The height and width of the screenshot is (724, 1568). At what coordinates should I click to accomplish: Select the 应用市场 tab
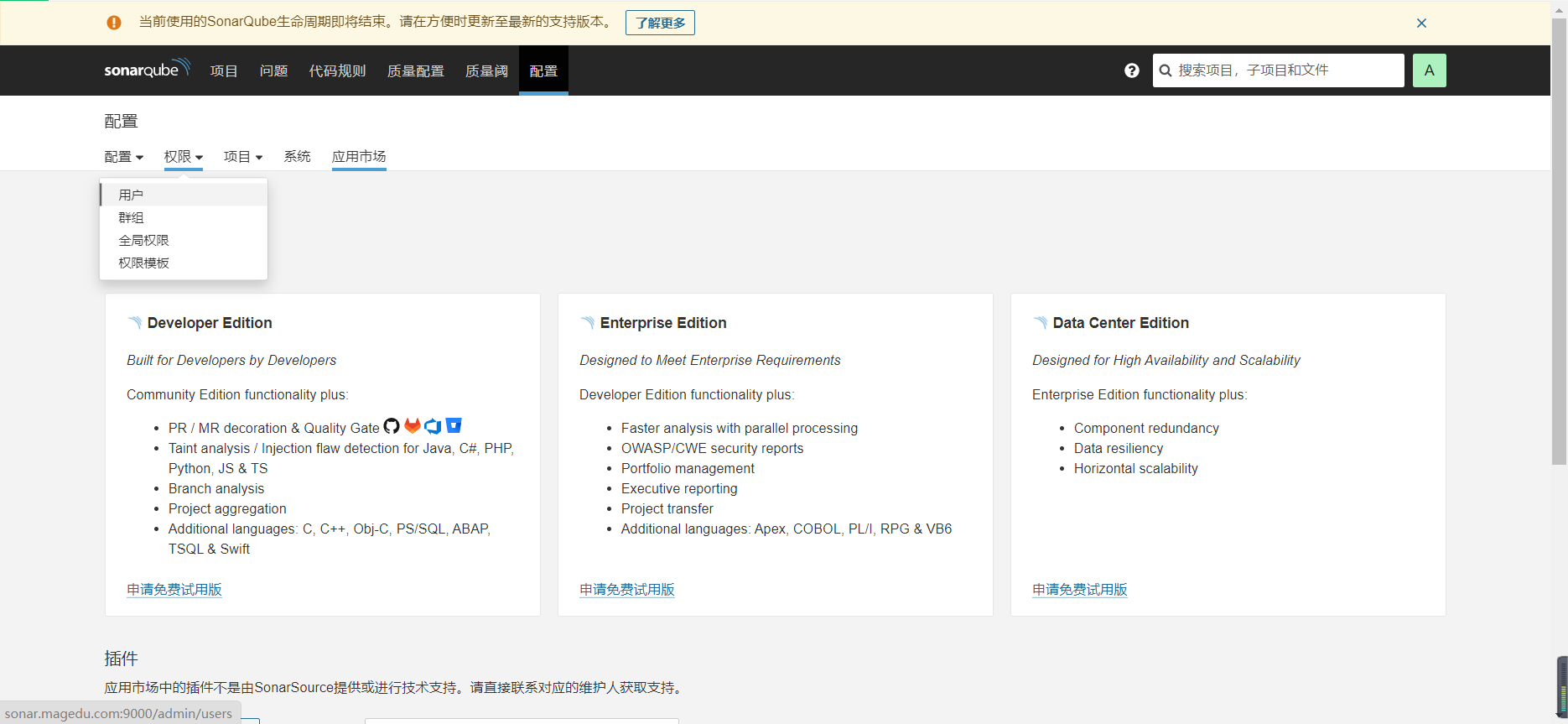click(359, 157)
